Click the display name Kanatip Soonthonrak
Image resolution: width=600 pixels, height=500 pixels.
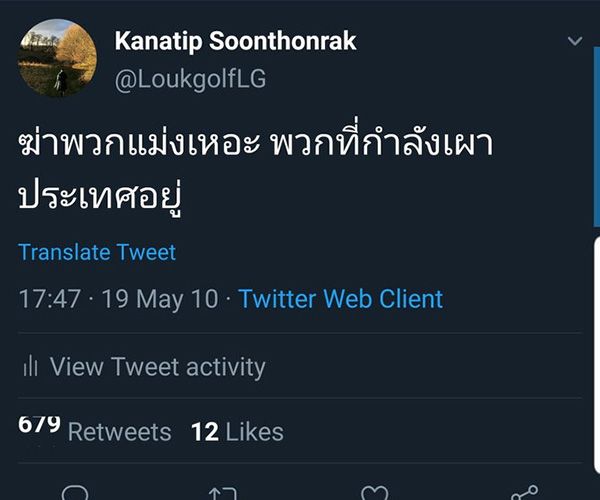point(235,41)
